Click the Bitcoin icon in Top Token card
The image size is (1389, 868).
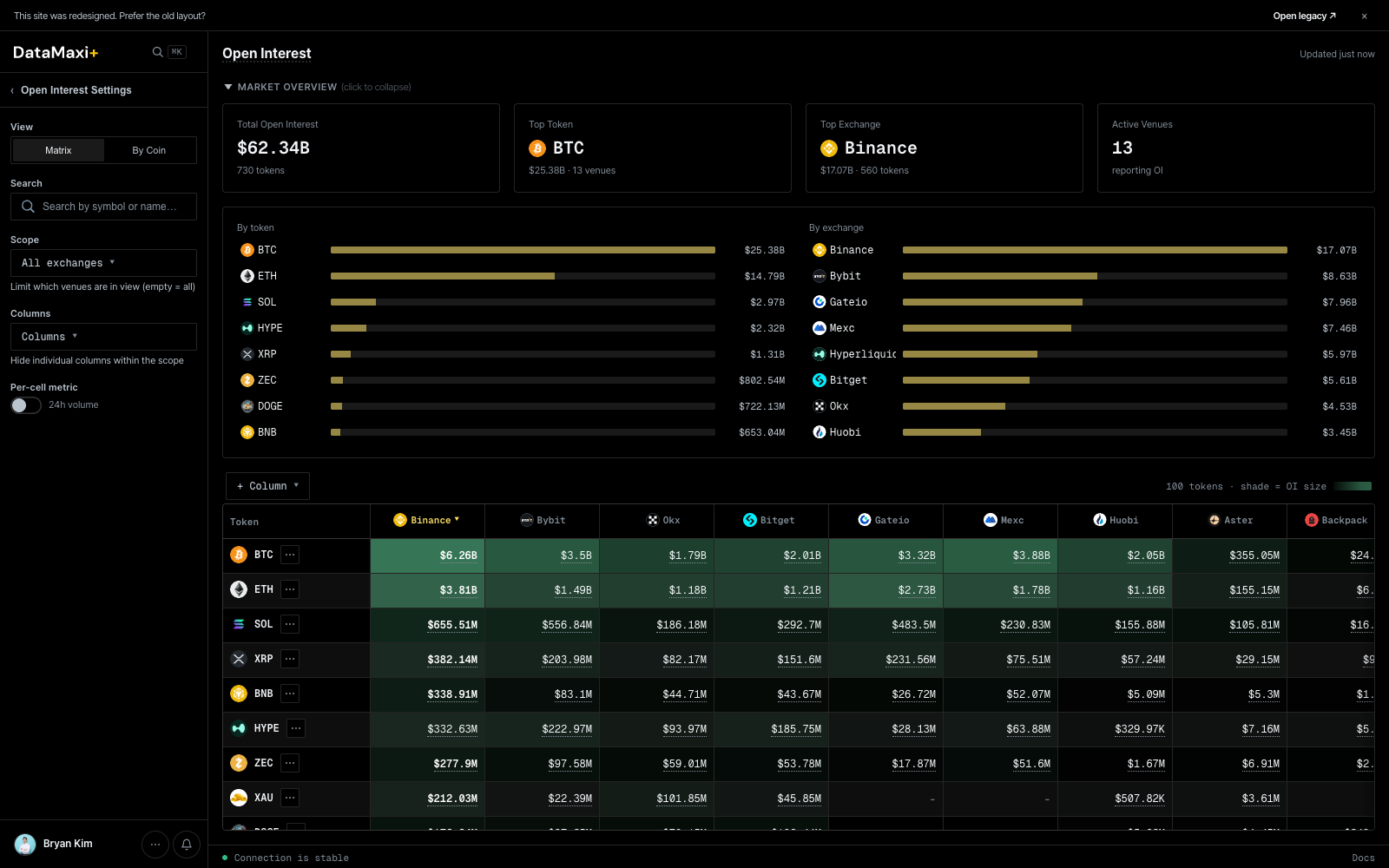[x=537, y=148]
